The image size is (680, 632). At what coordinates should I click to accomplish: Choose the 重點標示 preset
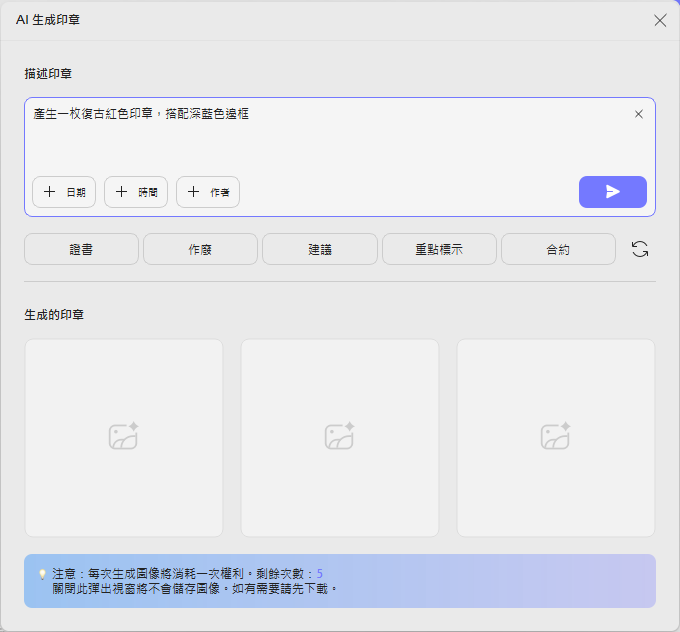439,249
